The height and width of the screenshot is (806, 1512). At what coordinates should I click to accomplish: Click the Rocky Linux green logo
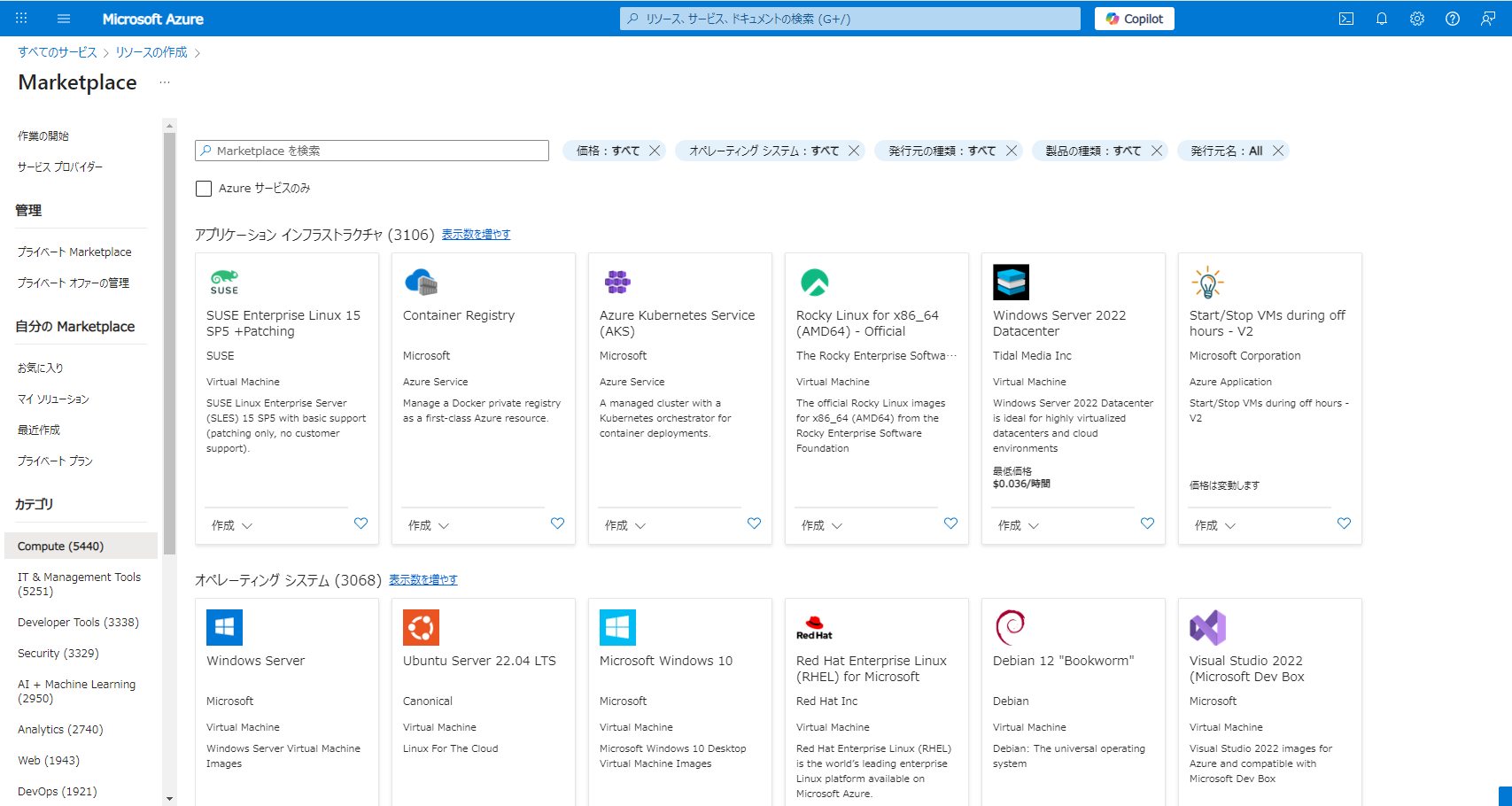814,282
